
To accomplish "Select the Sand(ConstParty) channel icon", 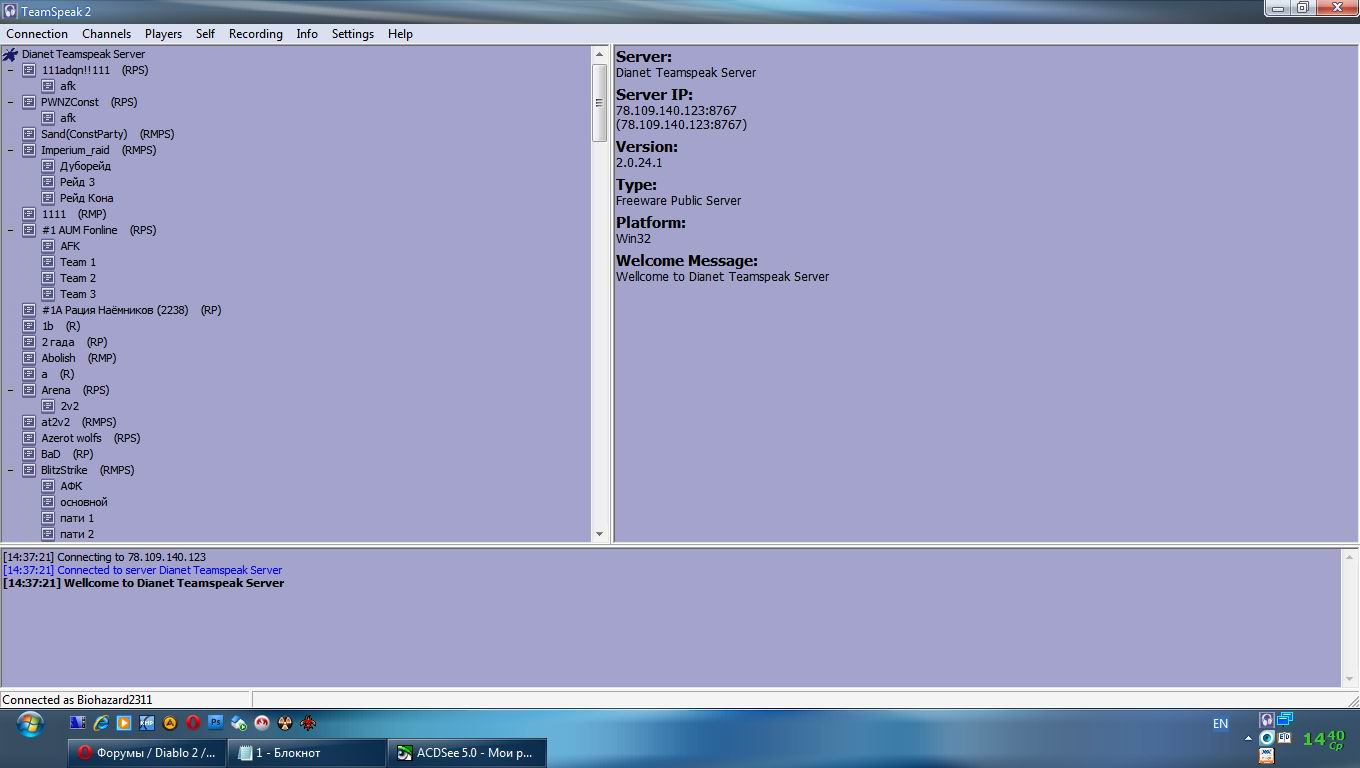I will point(29,134).
